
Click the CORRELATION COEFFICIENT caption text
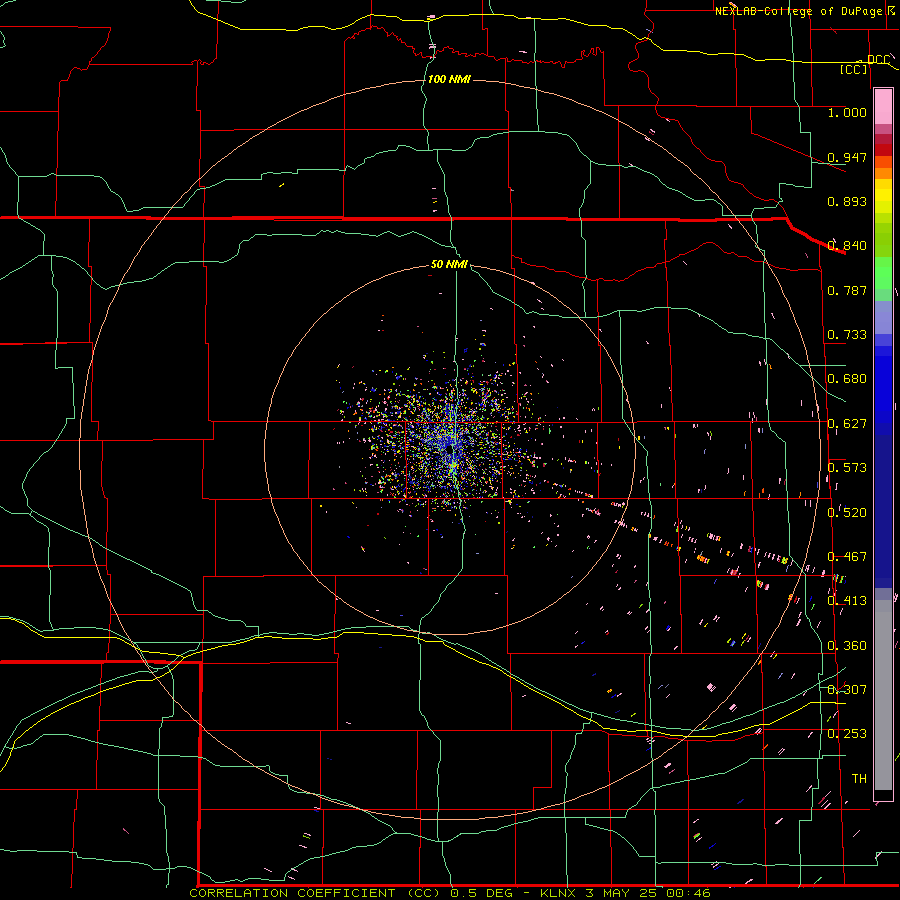pyautogui.click(x=292, y=893)
